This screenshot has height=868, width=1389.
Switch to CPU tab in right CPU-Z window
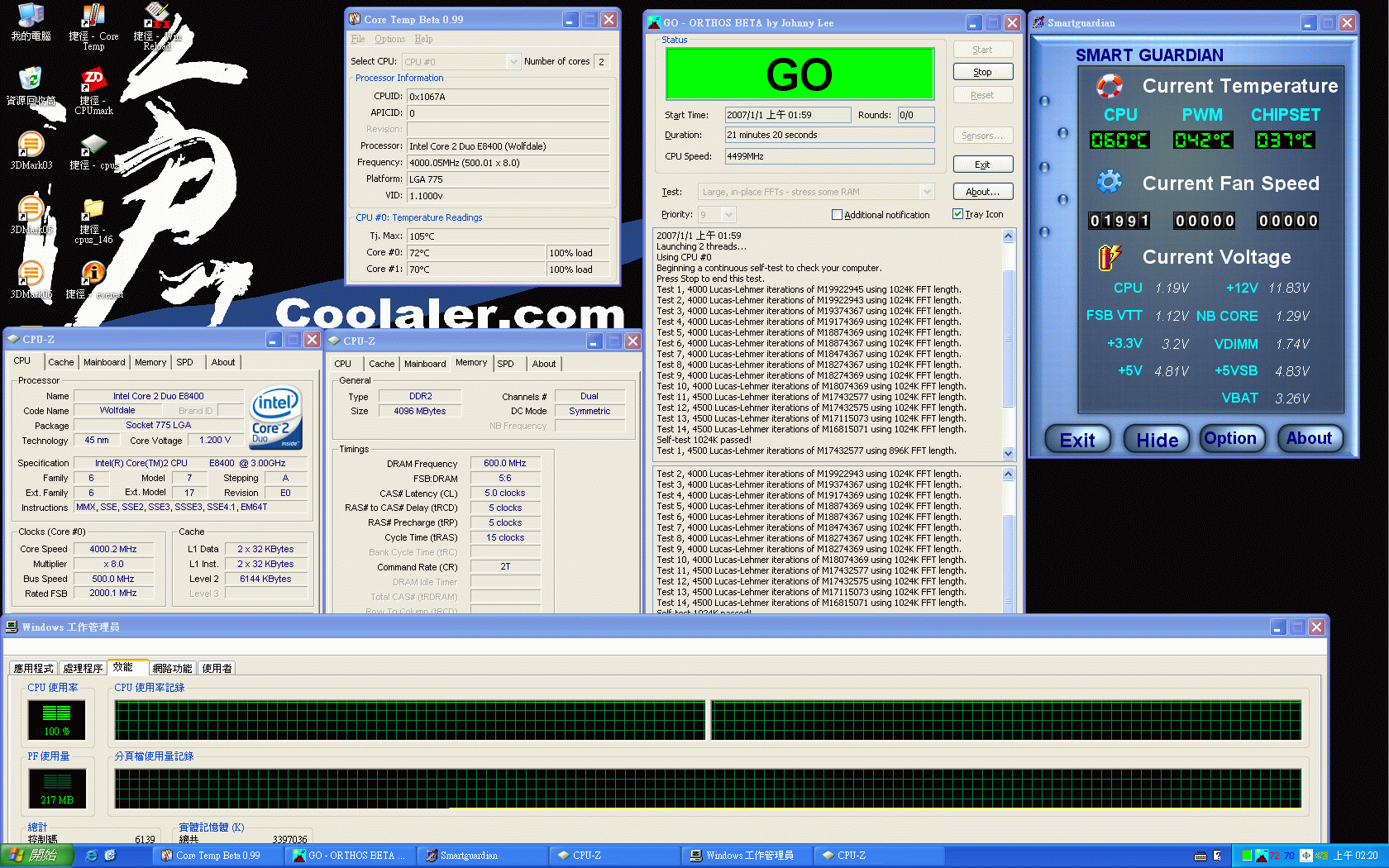(x=342, y=364)
